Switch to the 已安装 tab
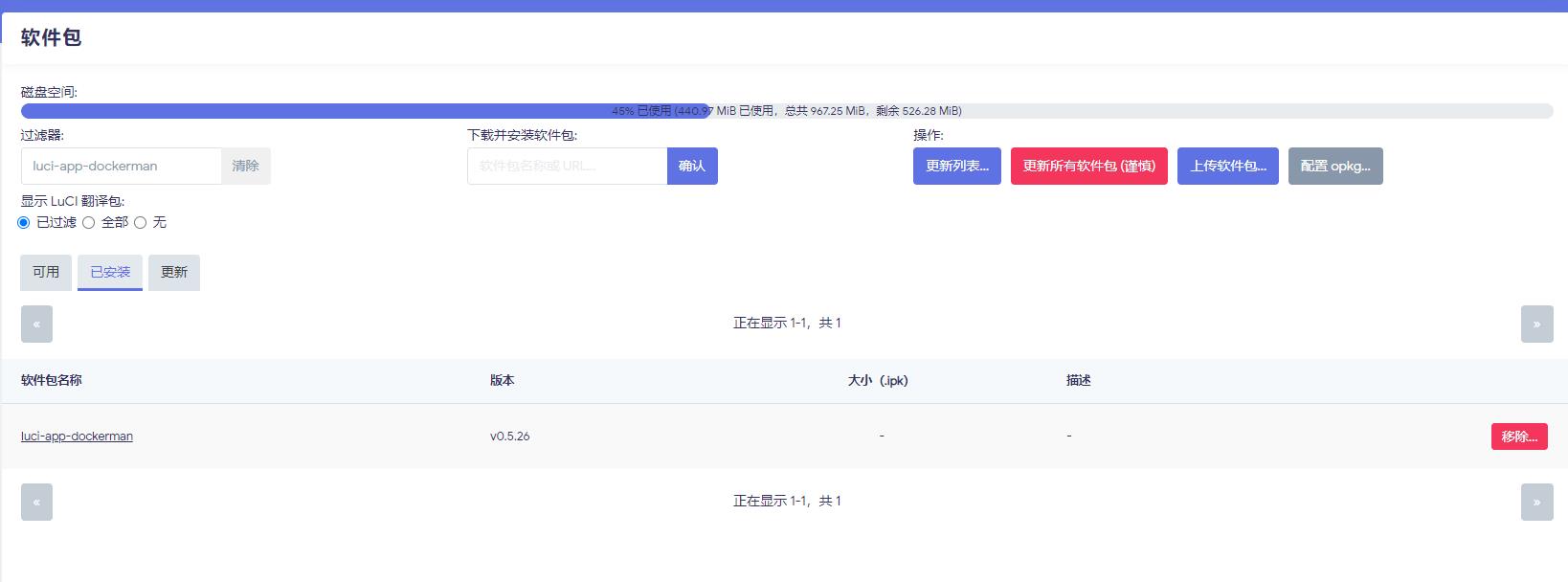 [110, 272]
